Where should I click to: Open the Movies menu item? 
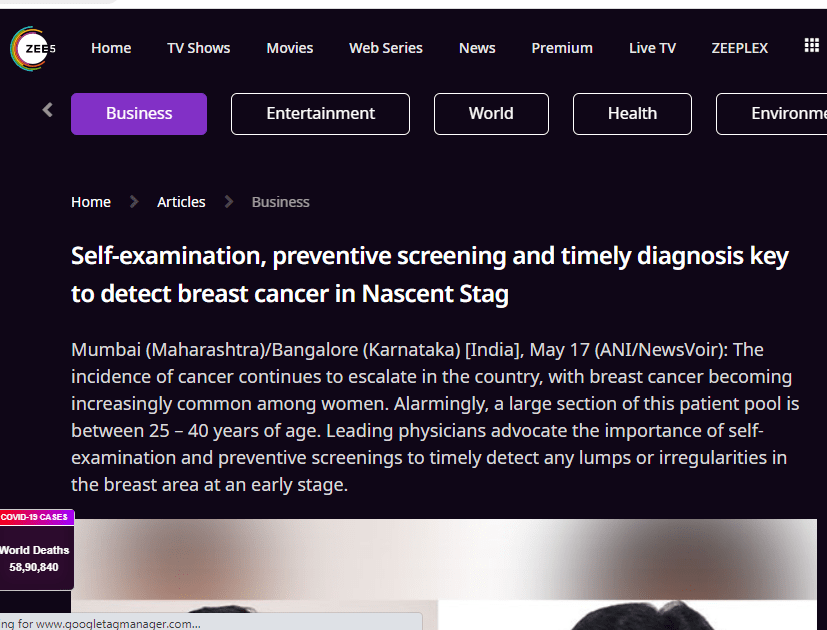(289, 48)
